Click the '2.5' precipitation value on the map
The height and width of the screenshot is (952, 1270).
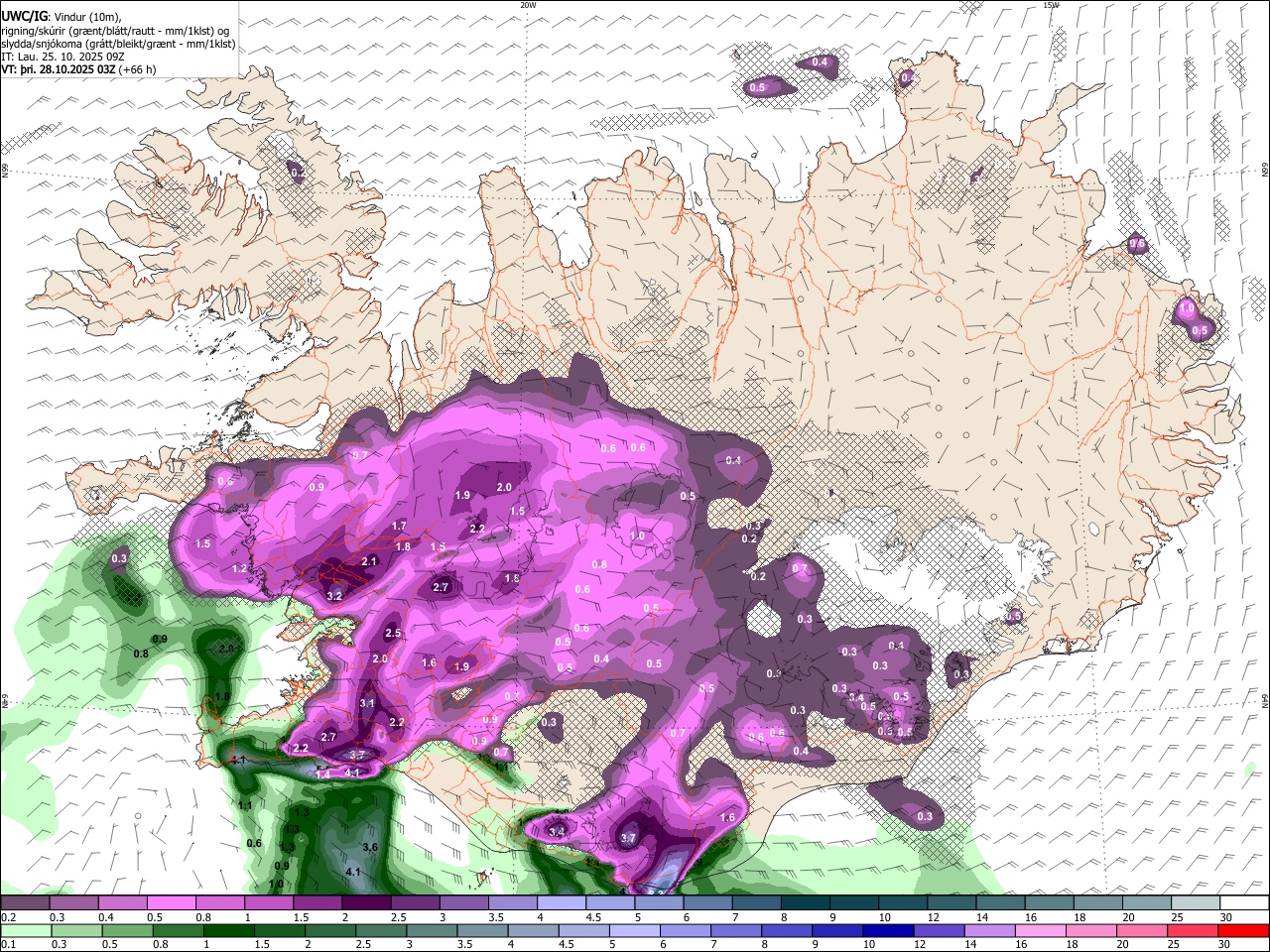[393, 633]
